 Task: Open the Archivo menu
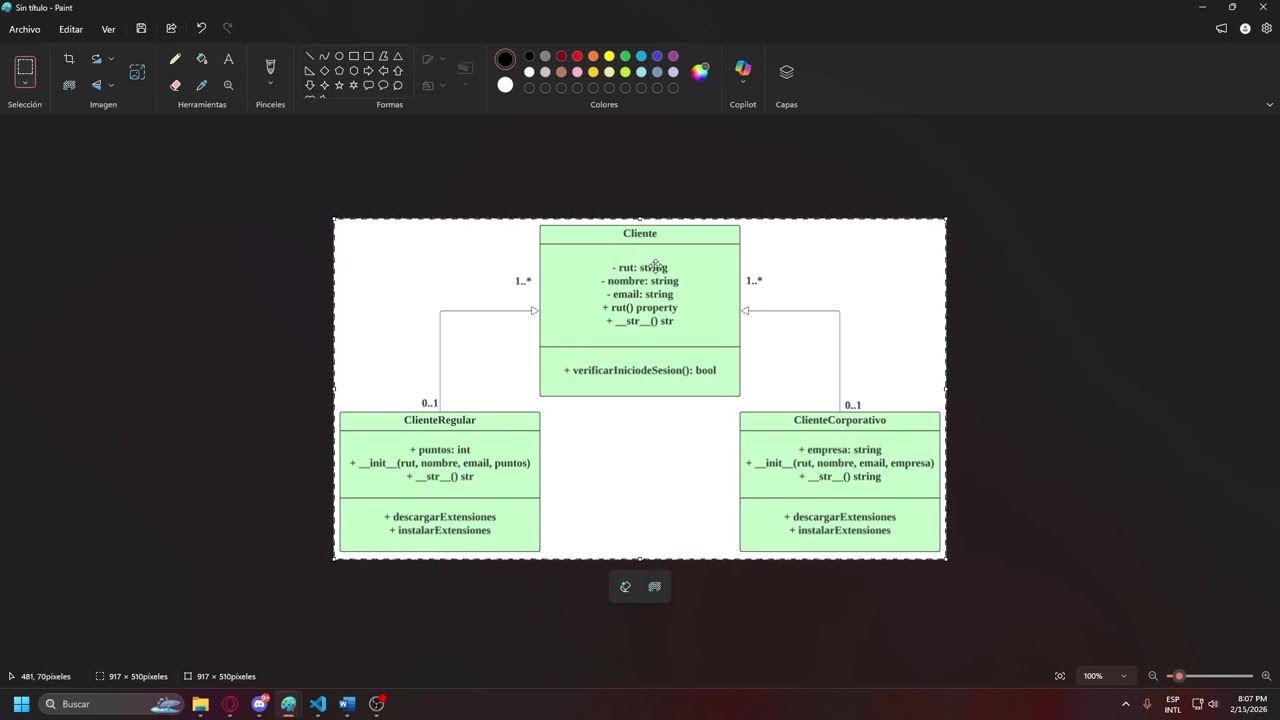(x=25, y=29)
